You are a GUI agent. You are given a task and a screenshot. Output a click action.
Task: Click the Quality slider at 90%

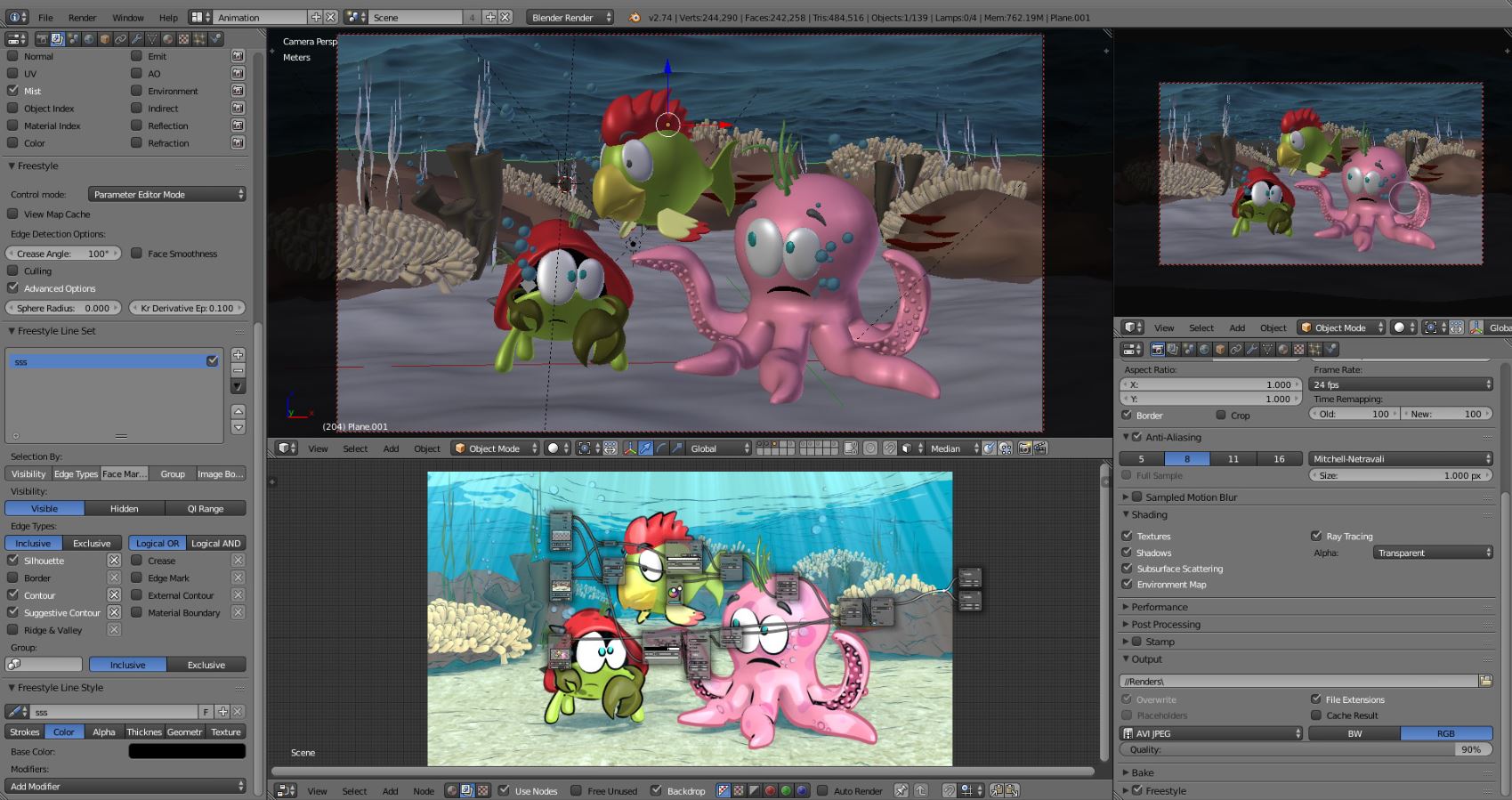pyautogui.click(x=1306, y=749)
